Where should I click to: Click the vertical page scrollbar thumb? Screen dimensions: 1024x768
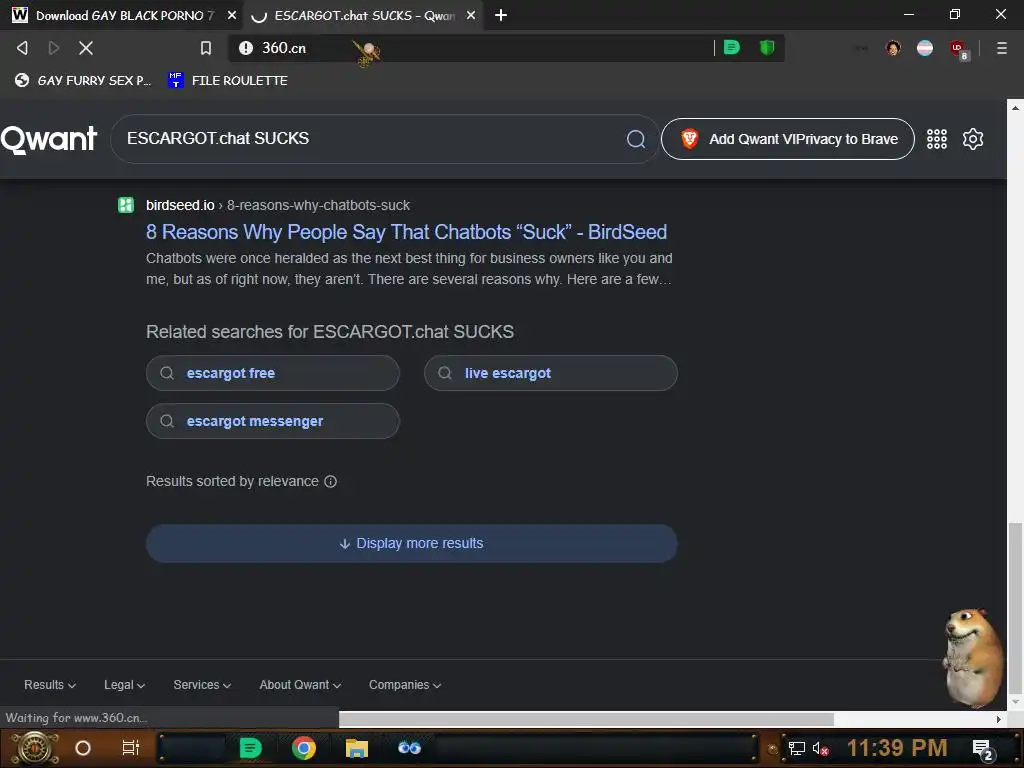[1015, 607]
